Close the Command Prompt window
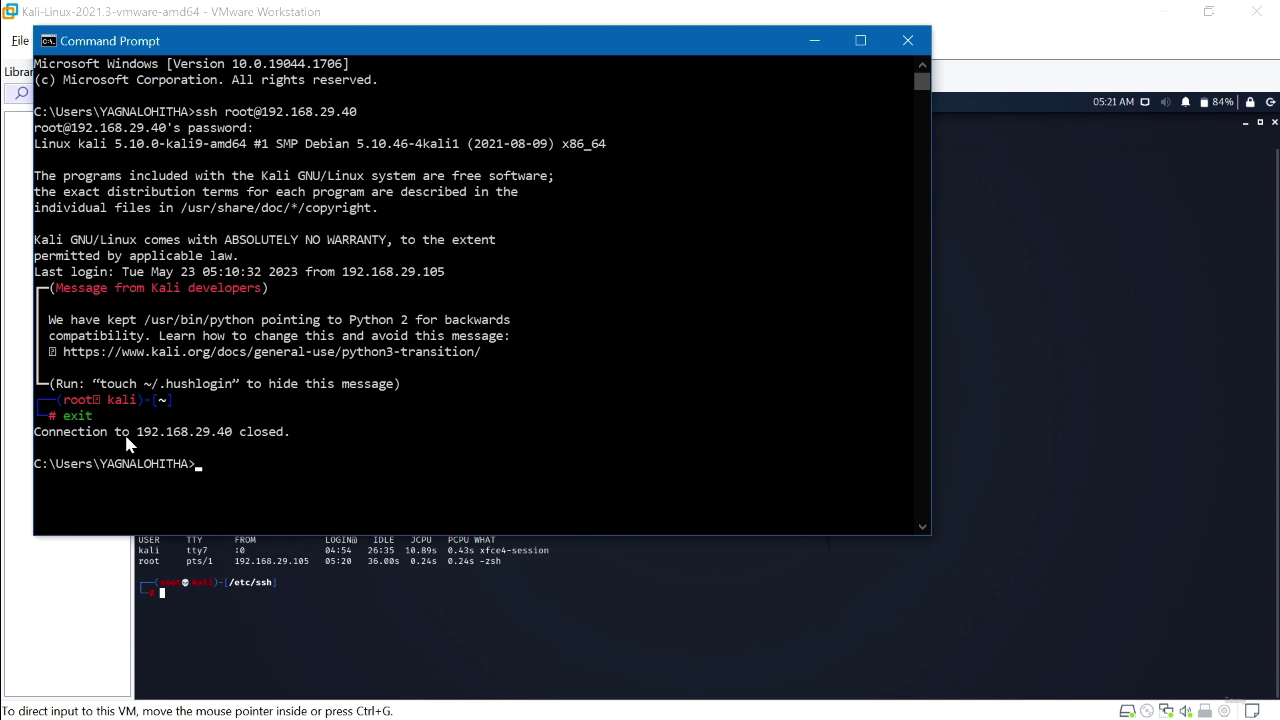The image size is (1280, 720). [908, 41]
